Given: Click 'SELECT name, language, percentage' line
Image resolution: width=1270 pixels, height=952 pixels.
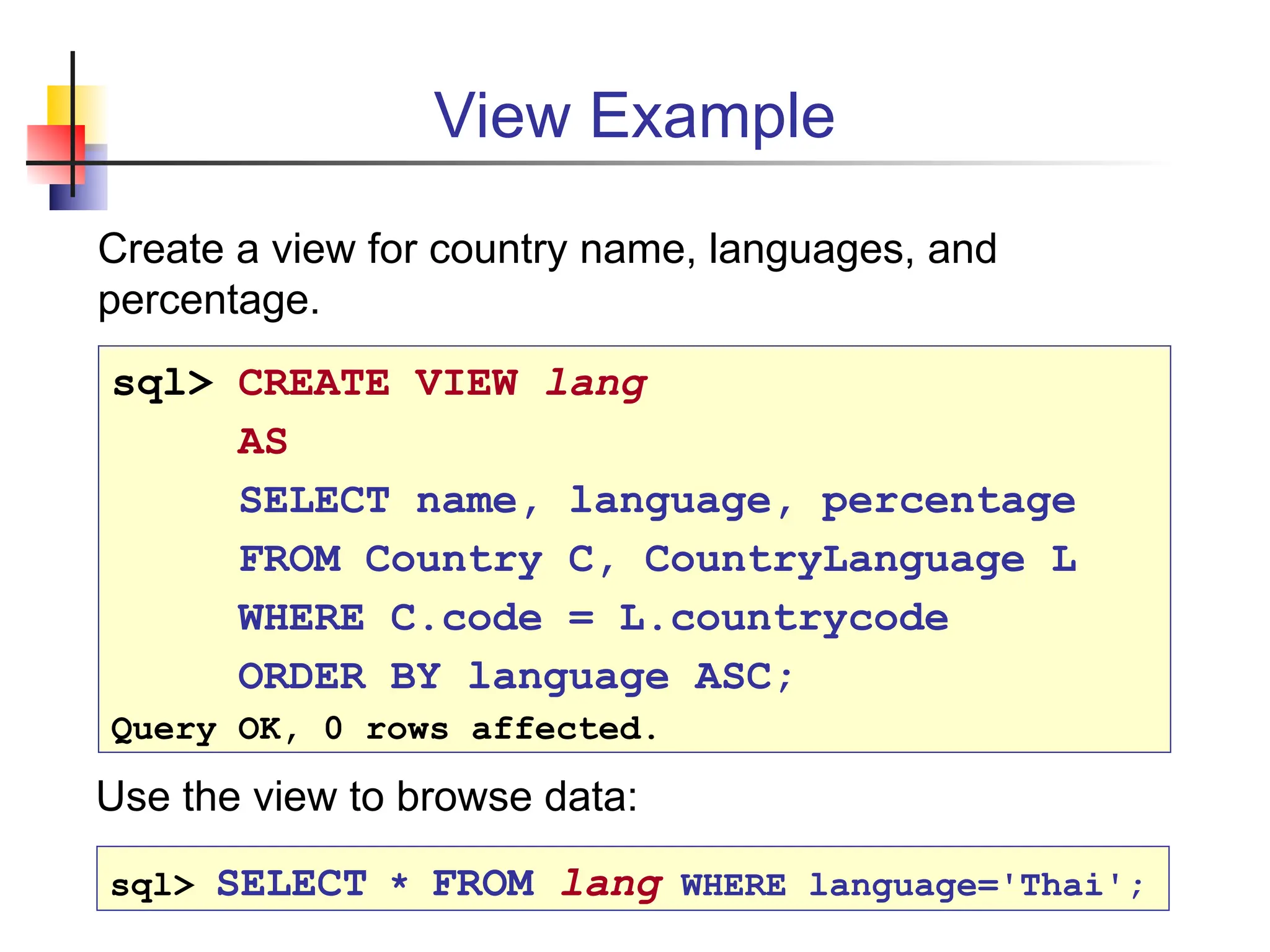Looking at the screenshot, I should pos(656,501).
